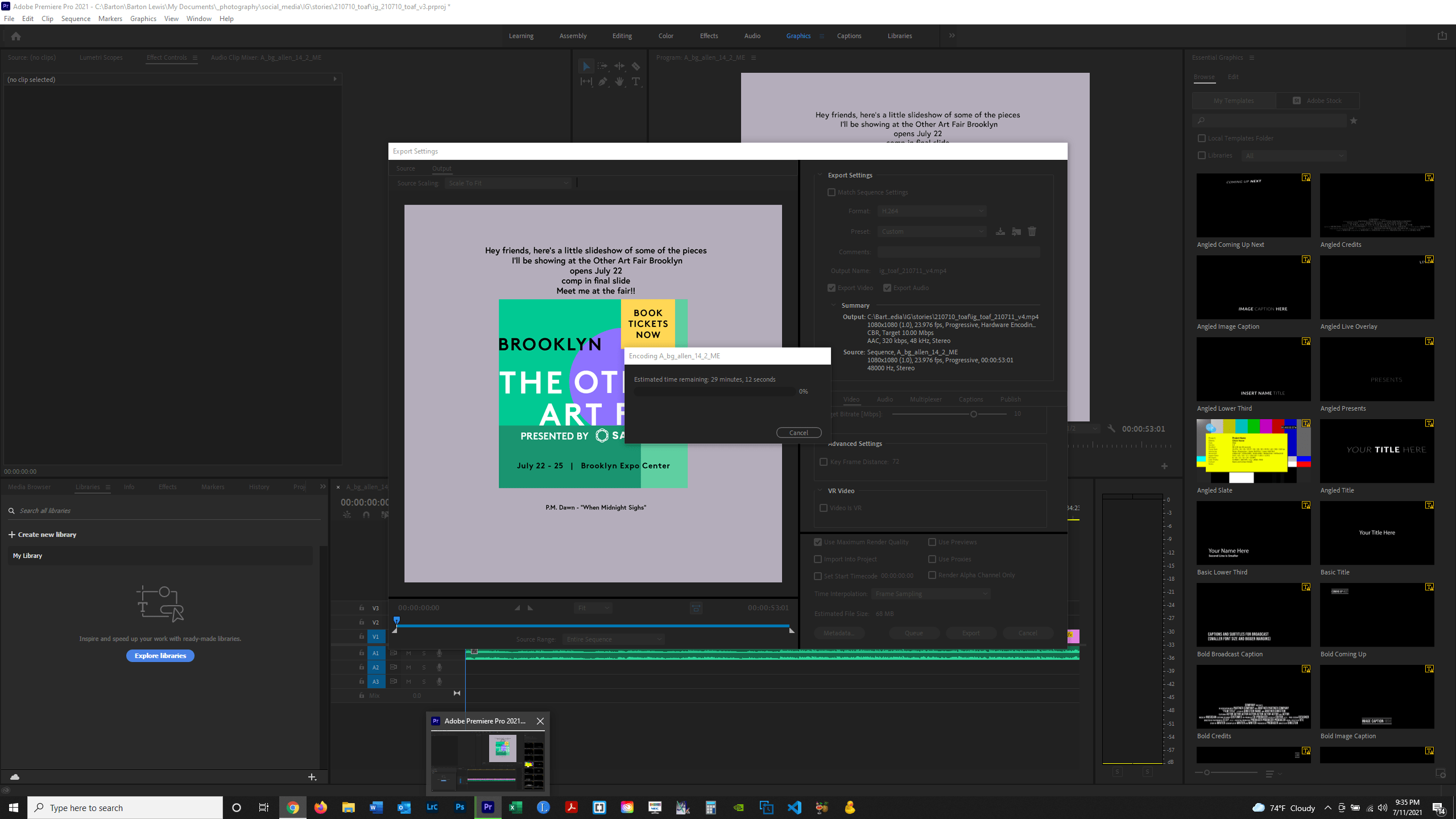The image size is (1456, 819).
Task: Open the Sequence menu
Action: [x=76, y=18]
